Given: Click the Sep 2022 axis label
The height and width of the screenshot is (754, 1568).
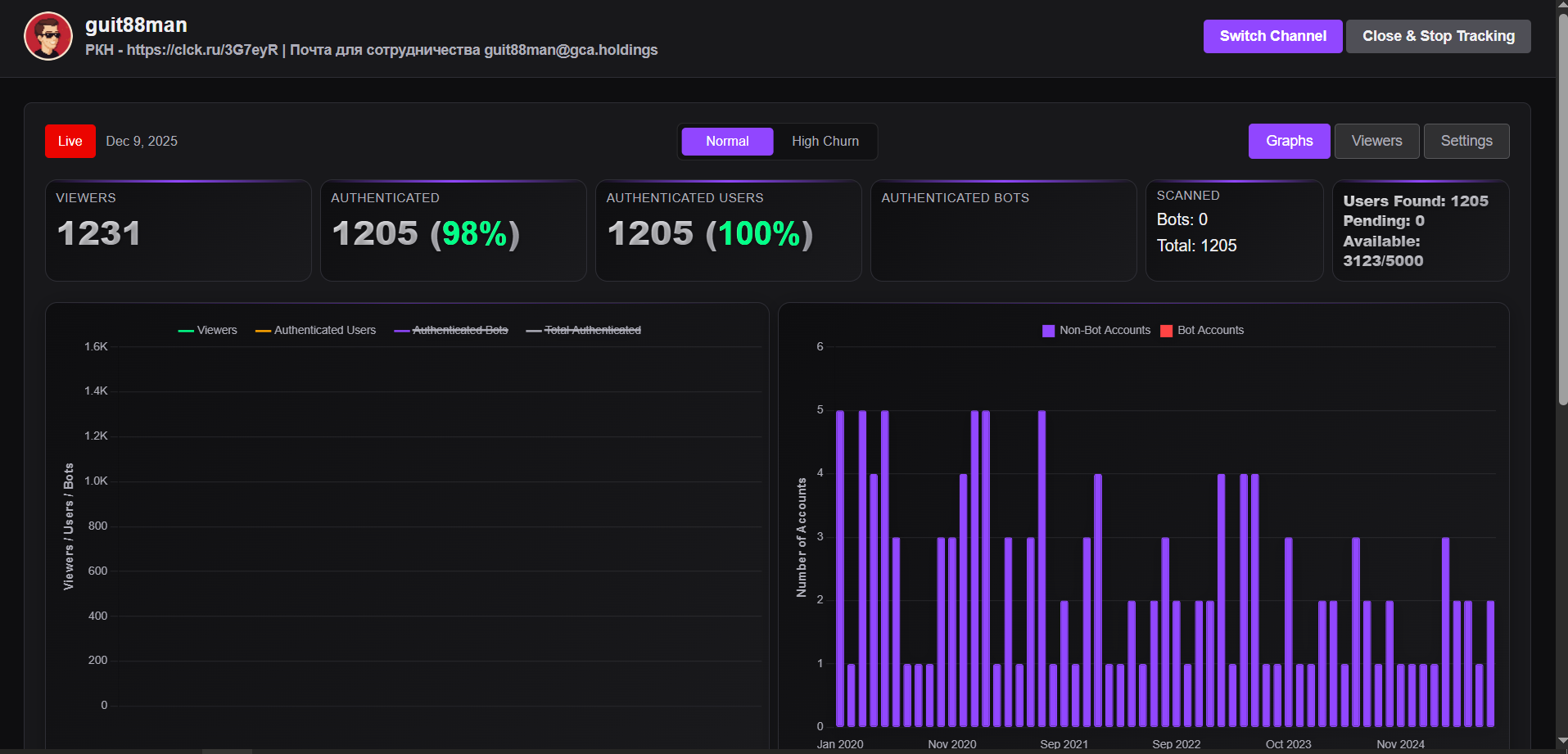Looking at the screenshot, I should point(1177,744).
